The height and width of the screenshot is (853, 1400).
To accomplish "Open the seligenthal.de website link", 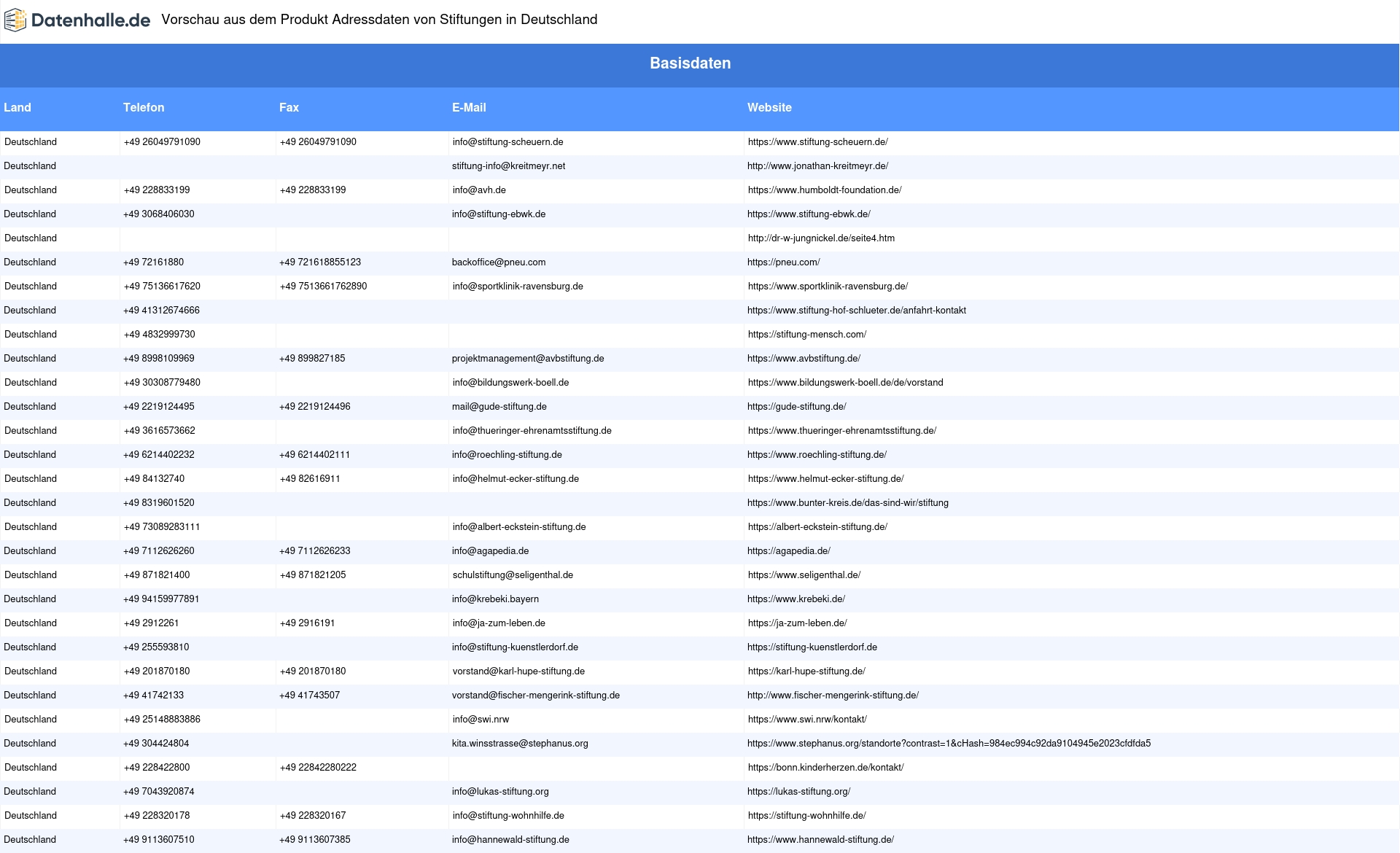I will (x=804, y=575).
